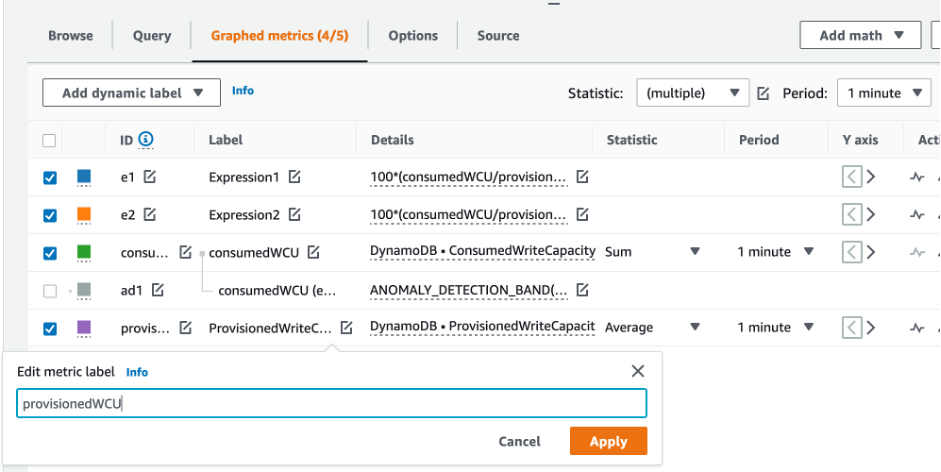Click the orange e2 color swatch

click(x=84, y=214)
